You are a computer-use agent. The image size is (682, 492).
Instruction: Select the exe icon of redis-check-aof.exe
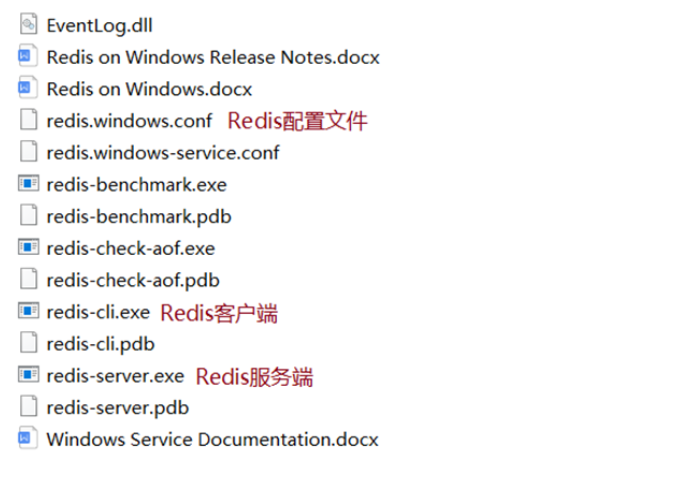28,247
